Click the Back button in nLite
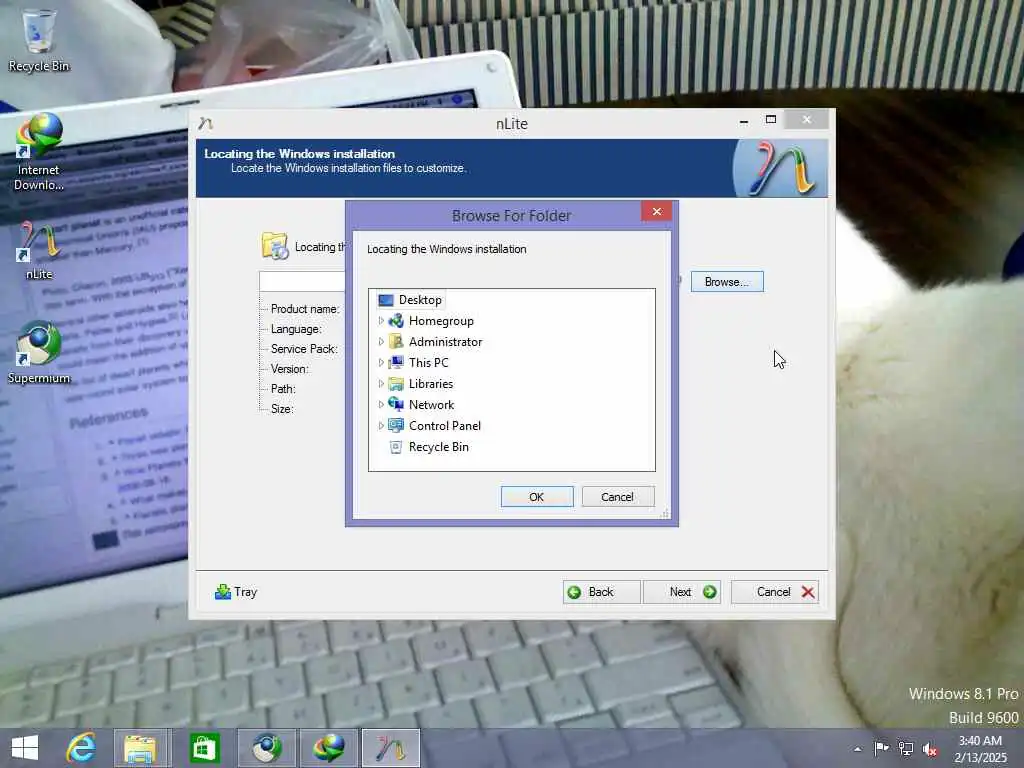The width and height of the screenshot is (1024, 768). (x=601, y=592)
